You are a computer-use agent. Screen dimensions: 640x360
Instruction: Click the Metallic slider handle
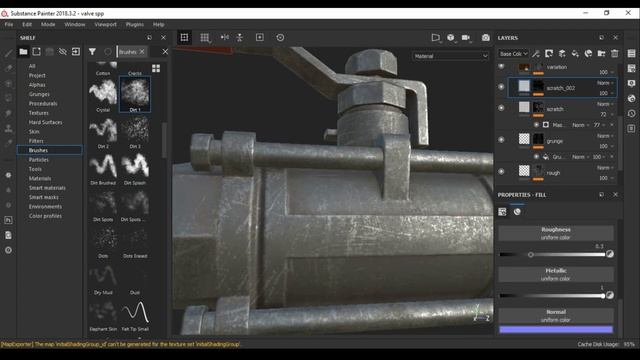602,296
